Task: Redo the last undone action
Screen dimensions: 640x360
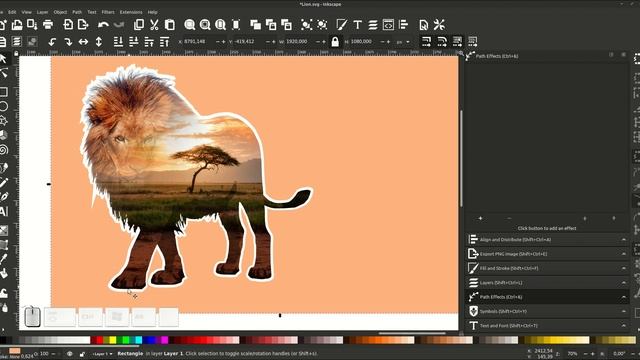Action: 119,24
